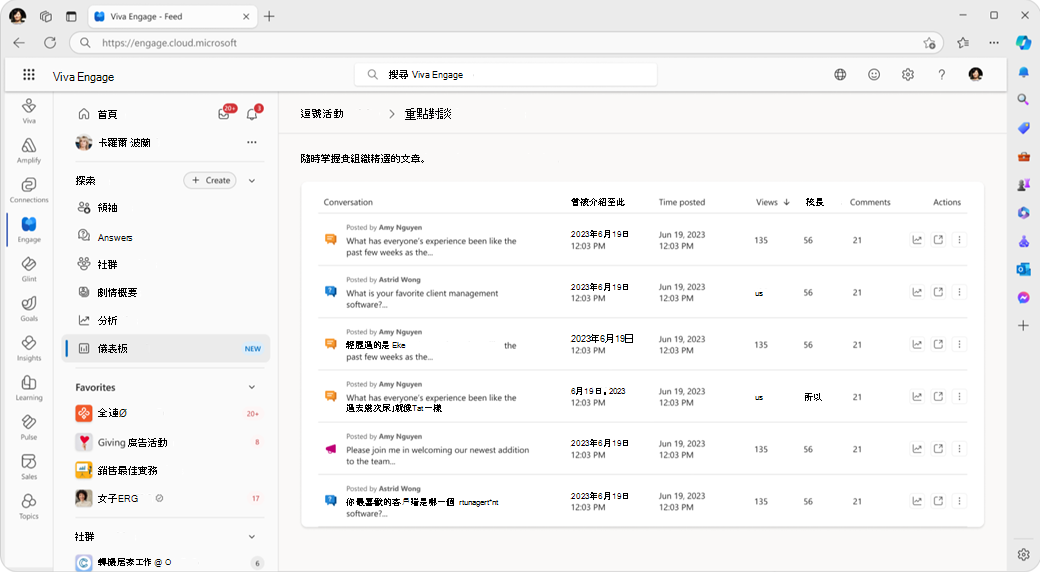Viewport: 1040px width, 572px height.
Task: Open Answers in the navigation
Action: [105, 237]
